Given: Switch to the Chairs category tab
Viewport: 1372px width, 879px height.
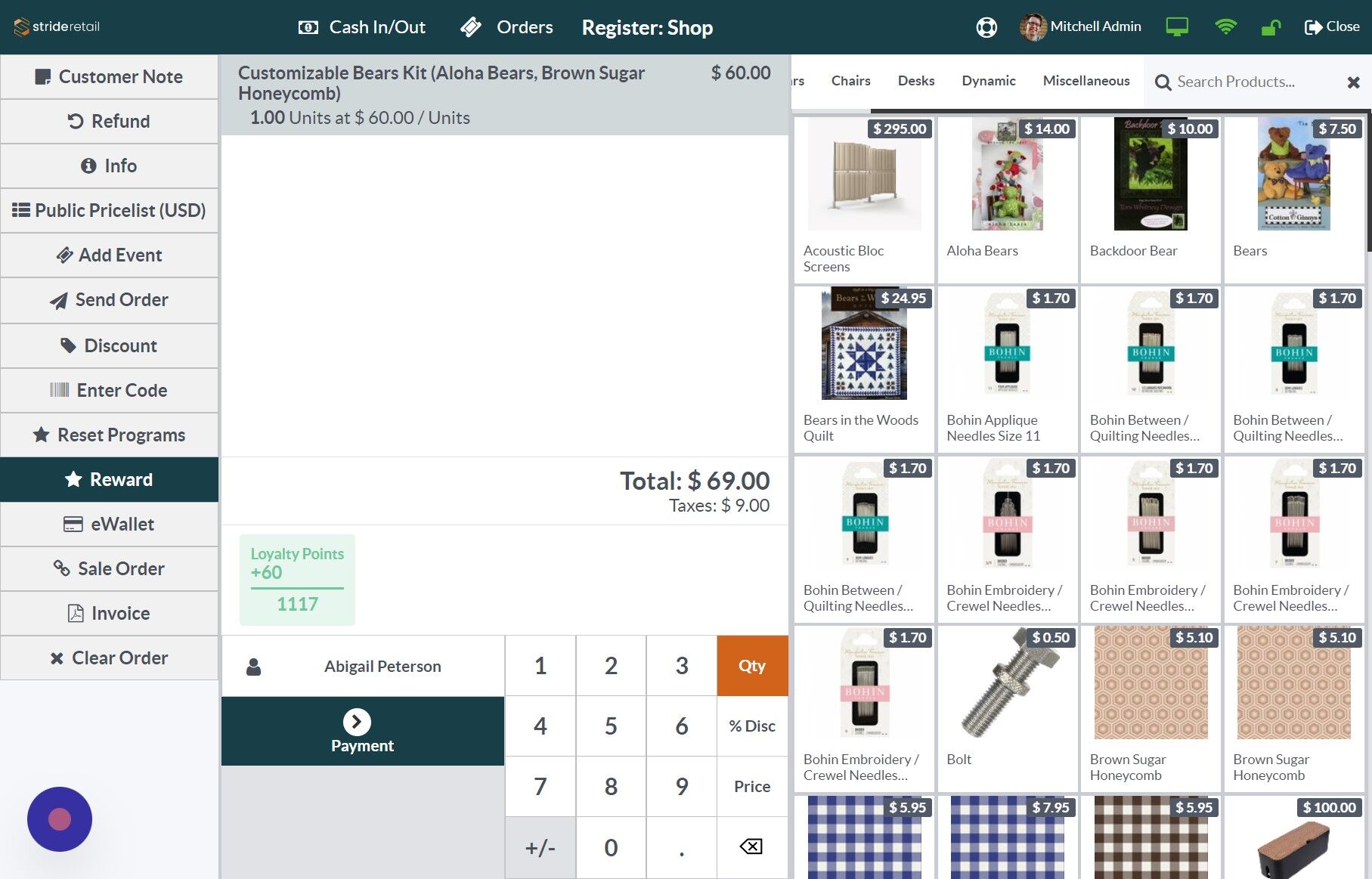Looking at the screenshot, I should tap(850, 81).
